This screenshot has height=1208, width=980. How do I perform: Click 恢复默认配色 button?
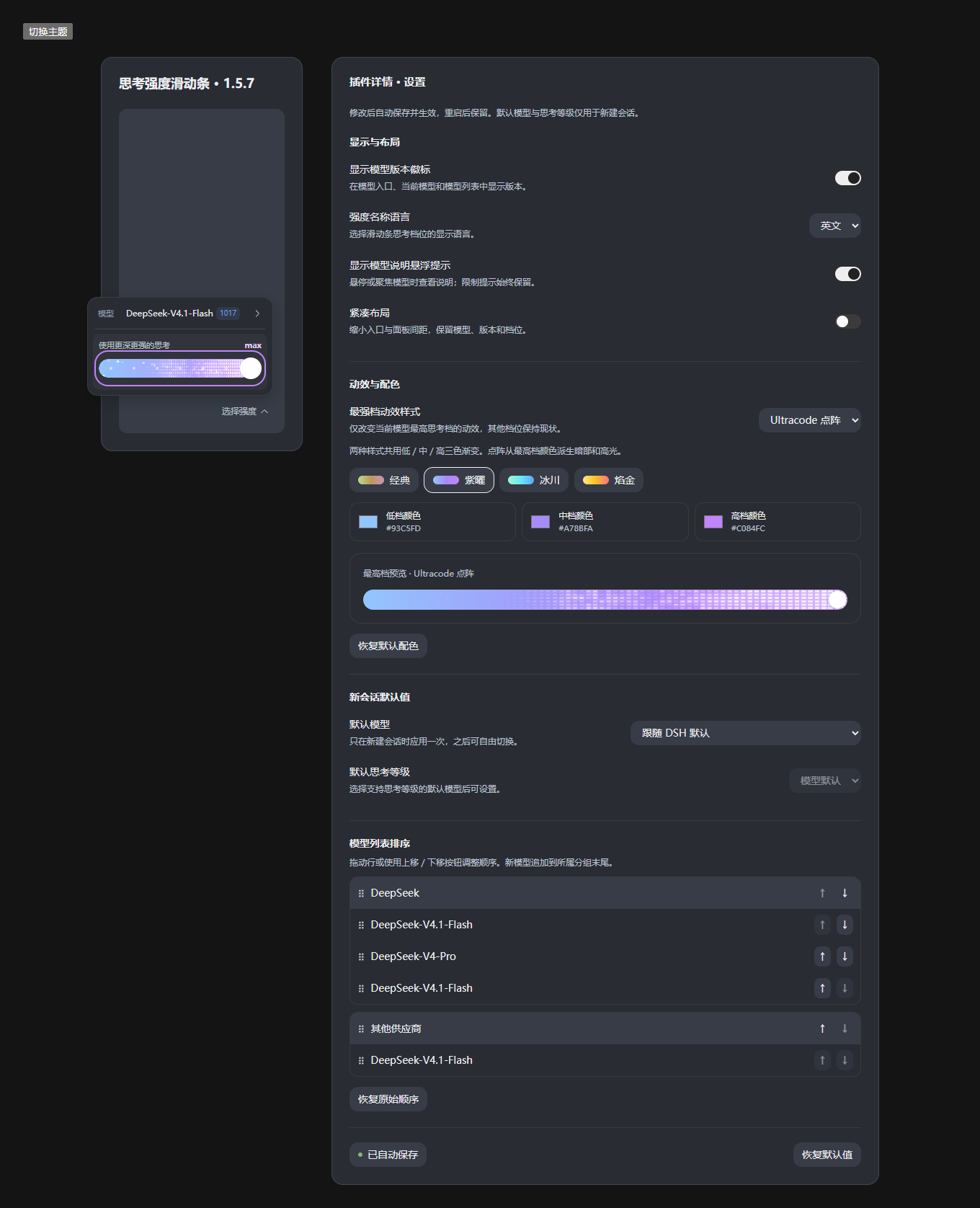(x=388, y=646)
